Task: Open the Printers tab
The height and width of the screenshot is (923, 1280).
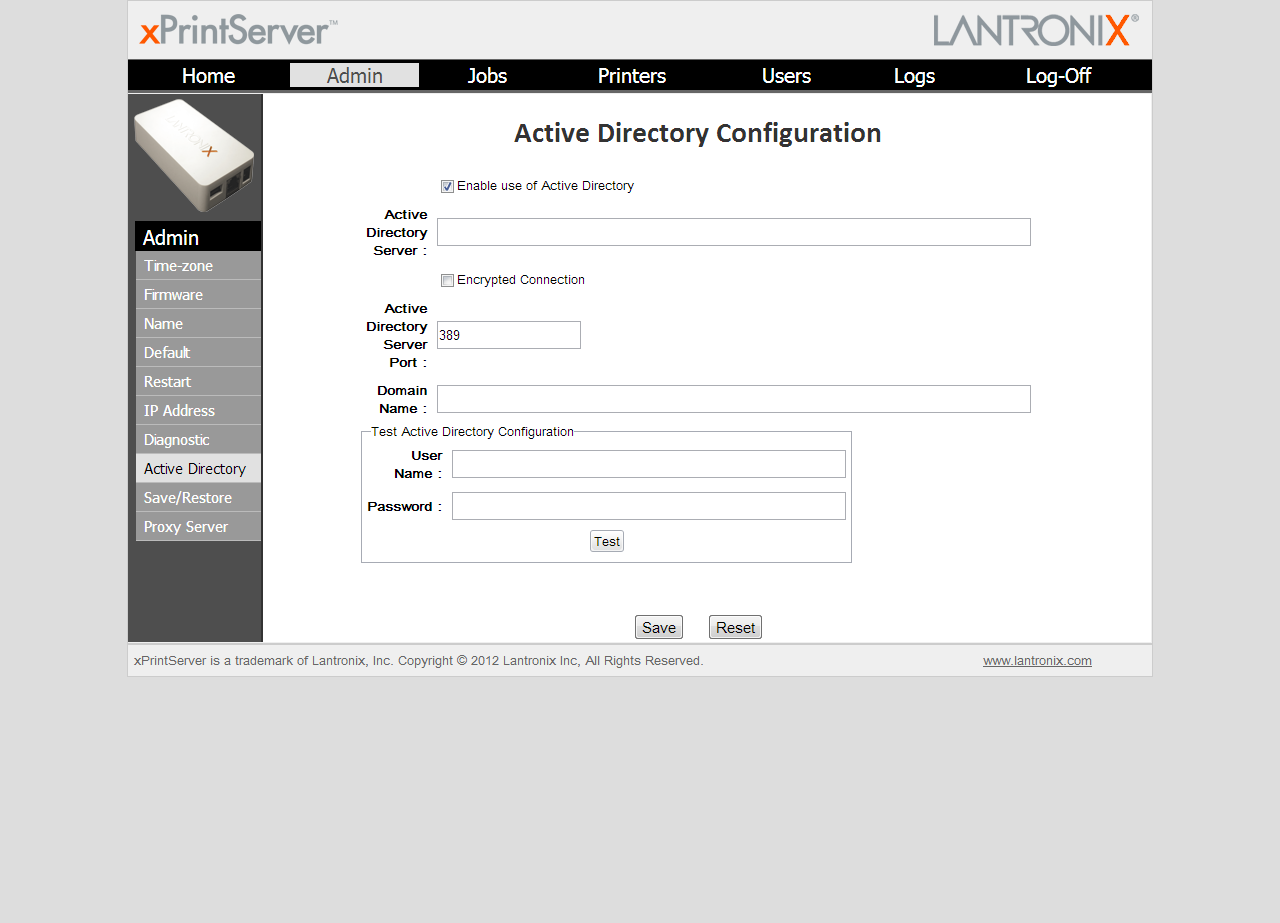Action: [x=632, y=76]
